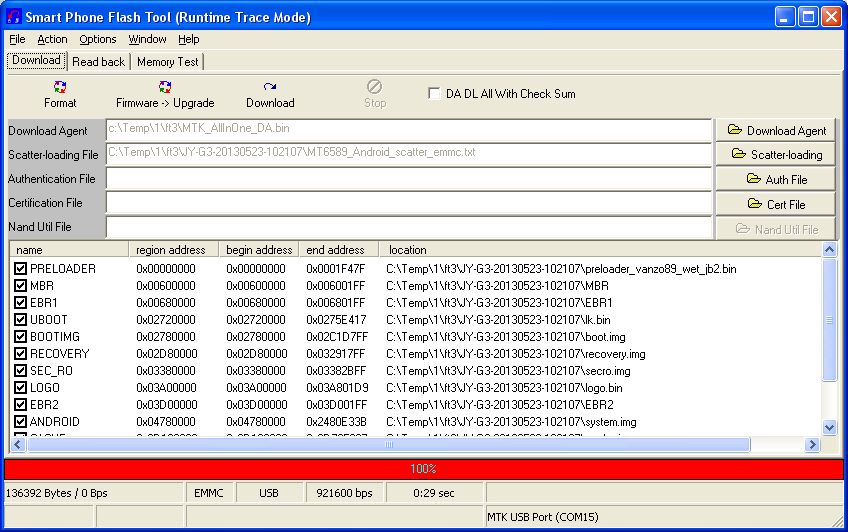848x532 pixels.
Task: Select the boot.img location path
Action: pos(506,337)
